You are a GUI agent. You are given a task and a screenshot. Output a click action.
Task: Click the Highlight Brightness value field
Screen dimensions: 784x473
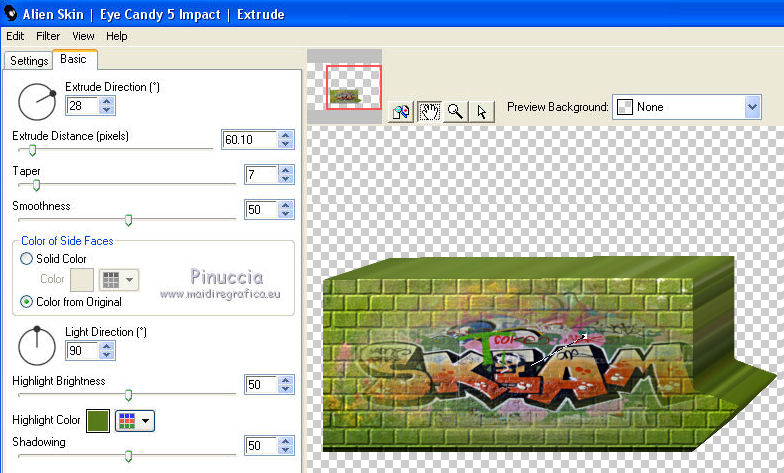[261, 384]
